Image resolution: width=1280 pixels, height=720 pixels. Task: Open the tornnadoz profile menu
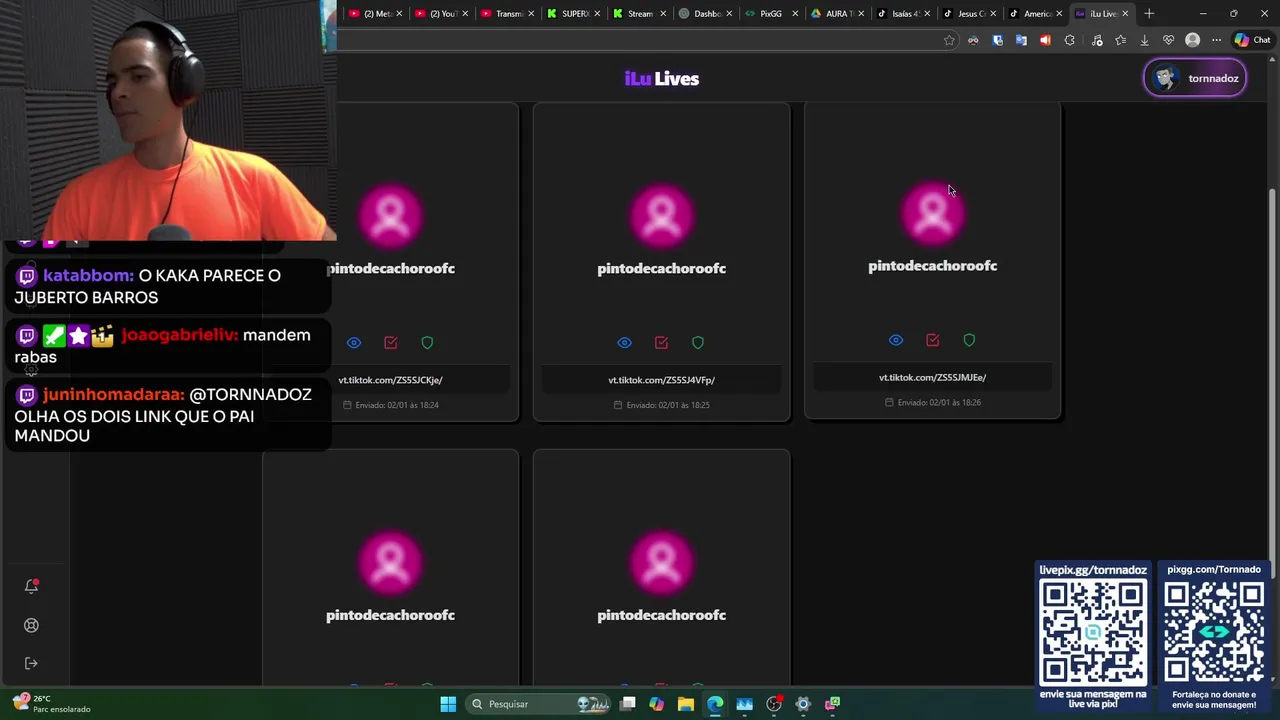point(1195,78)
